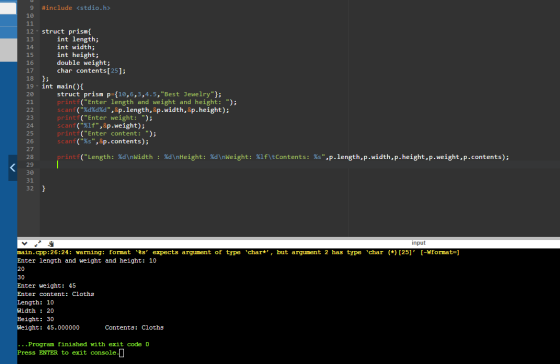
Task: Click the closing brace on line 32
Action: (x=44, y=189)
